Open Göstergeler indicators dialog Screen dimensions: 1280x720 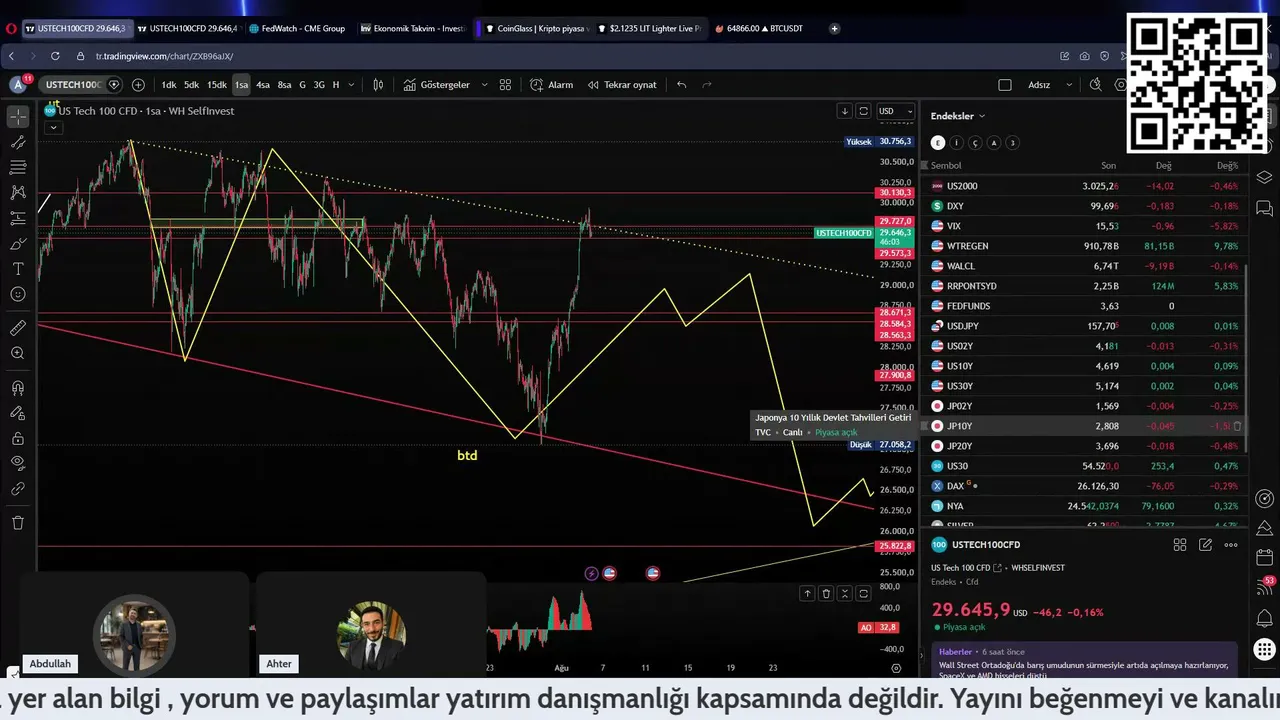[x=437, y=85]
